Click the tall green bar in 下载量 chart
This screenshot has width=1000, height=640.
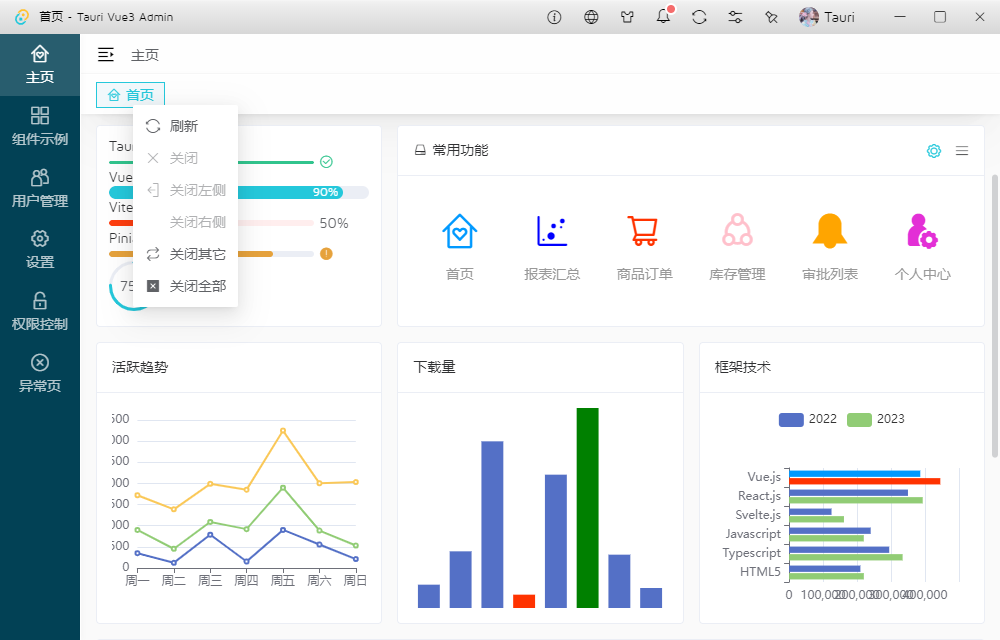click(587, 507)
